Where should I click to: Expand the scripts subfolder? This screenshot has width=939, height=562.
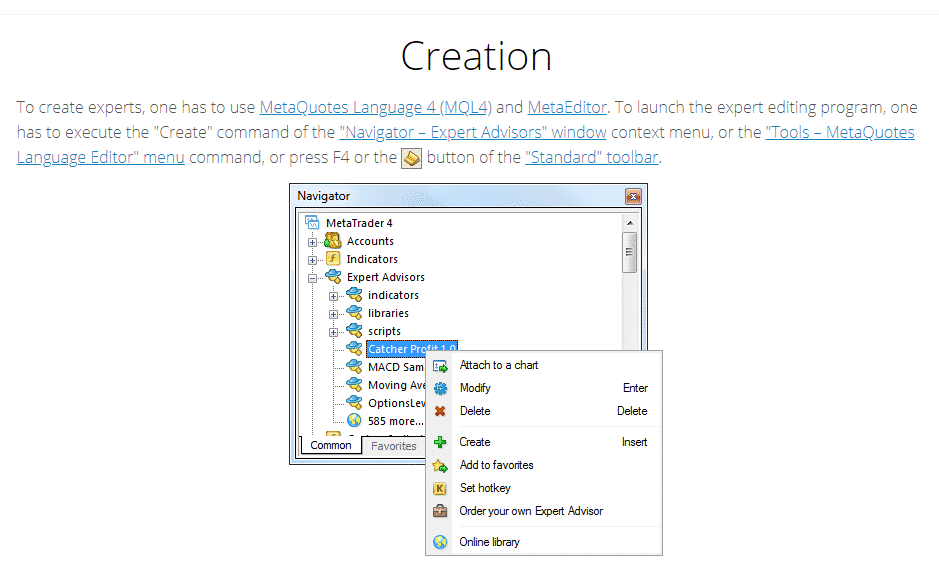point(334,332)
